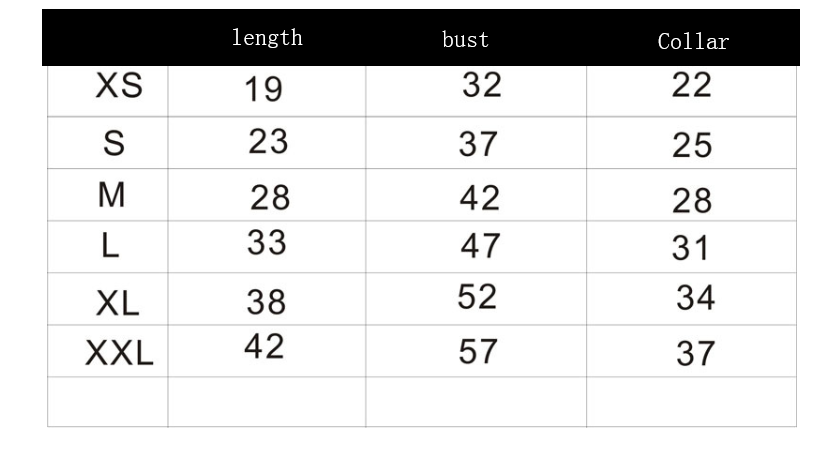Choose the L bust cell showing 47
The width and height of the screenshot is (835, 469).
pos(479,245)
